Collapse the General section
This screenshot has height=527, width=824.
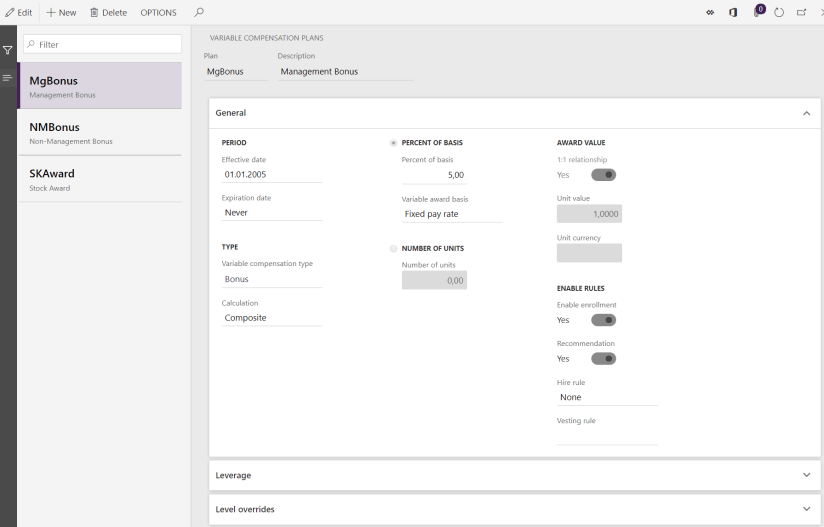(x=806, y=113)
